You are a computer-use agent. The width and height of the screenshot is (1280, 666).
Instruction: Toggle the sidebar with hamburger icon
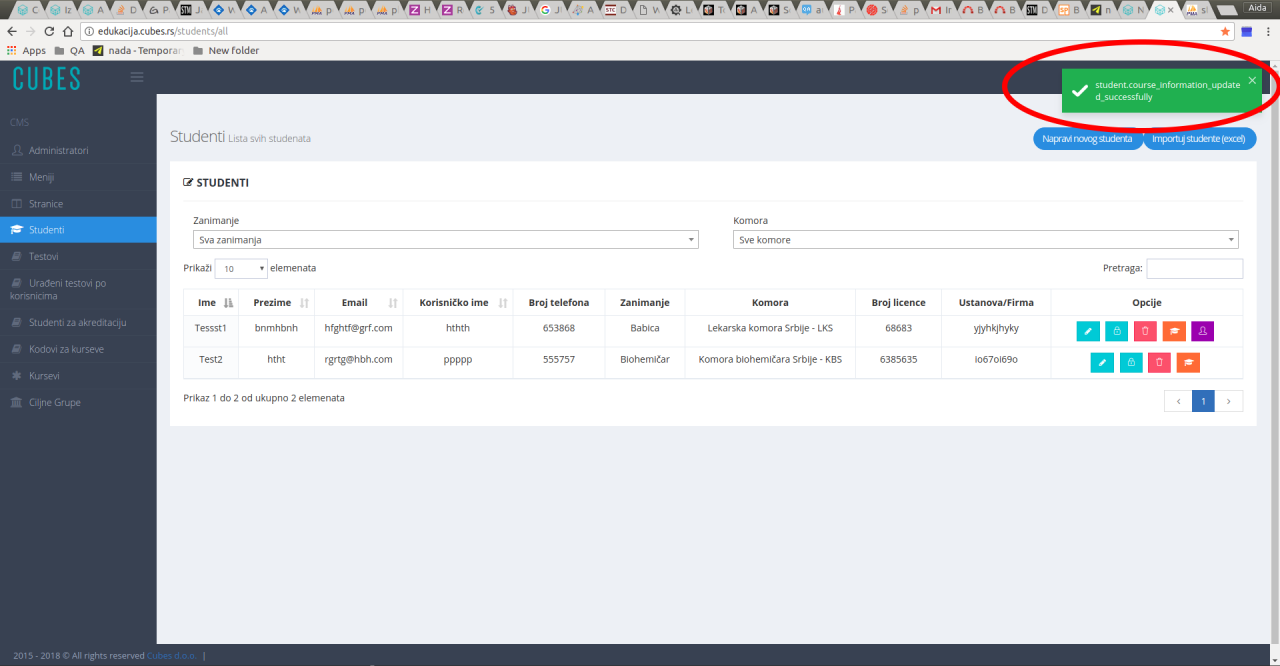pos(137,77)
